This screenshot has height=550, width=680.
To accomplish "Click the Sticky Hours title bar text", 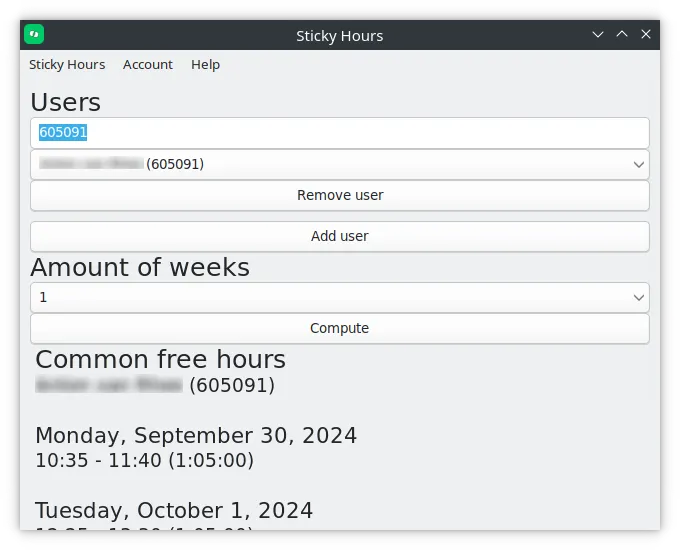I will pyautogui.click(x=340, y=36).
